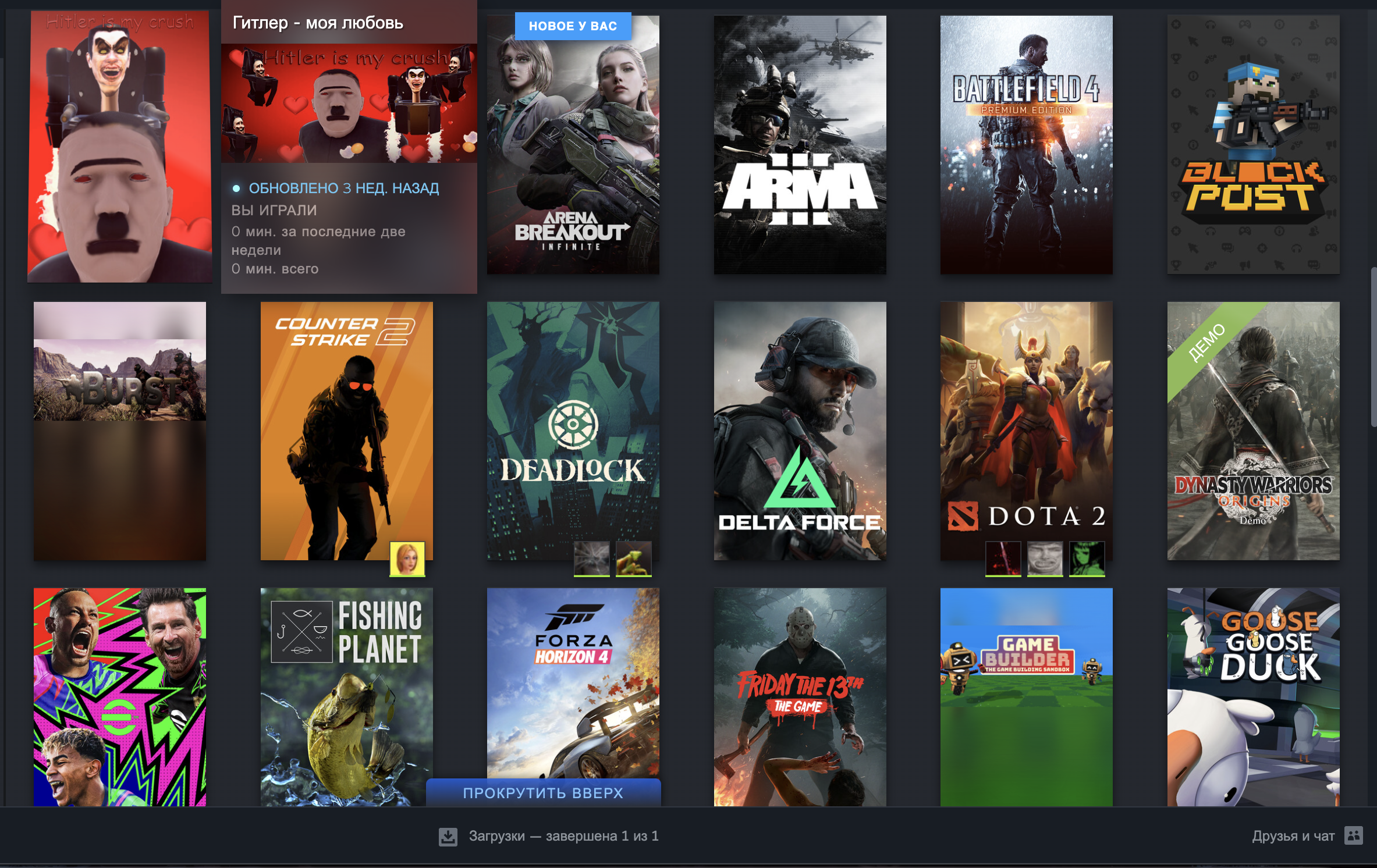Click the green friend avatar on Dota 2

pos(1087,559)
